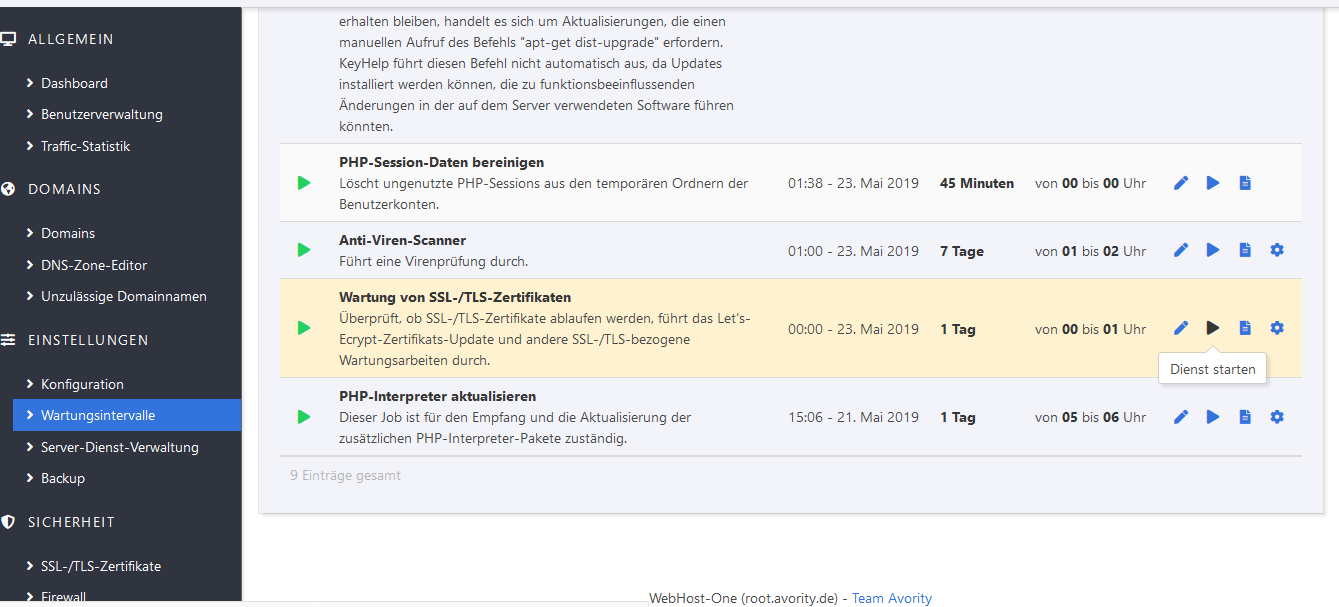Viewport: 1339px width, 607px height.
Task: Edit the PHP-Session-Daten bereinigen job
Action: click(x=1181, y=183)
